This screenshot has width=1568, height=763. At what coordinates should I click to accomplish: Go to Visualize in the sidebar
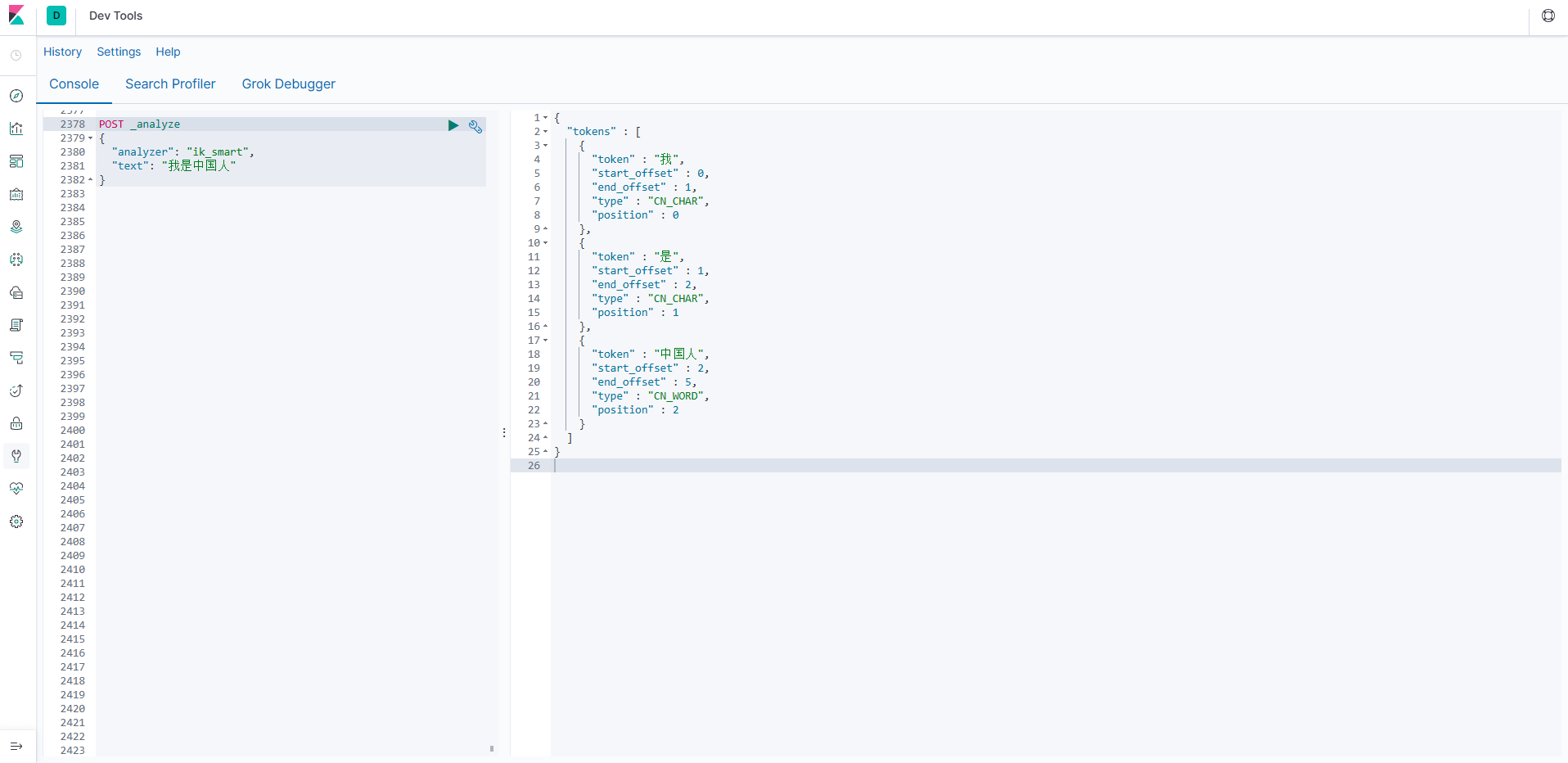16,129
